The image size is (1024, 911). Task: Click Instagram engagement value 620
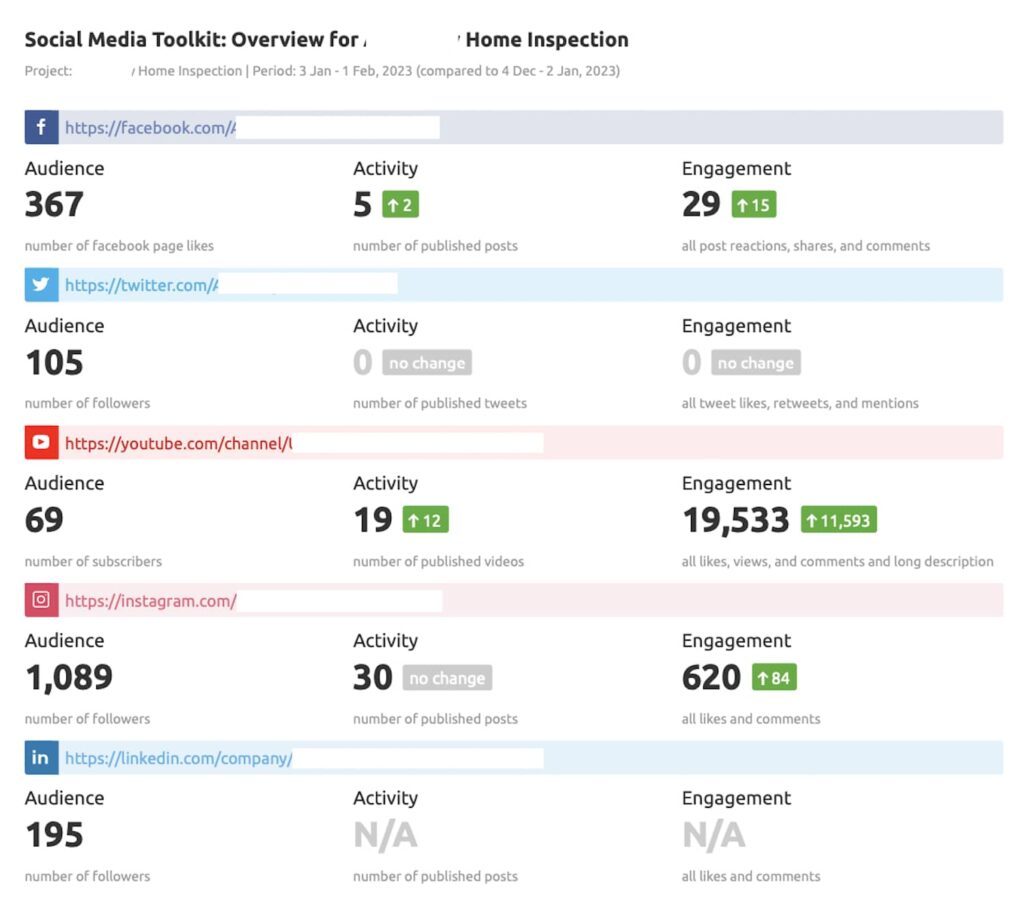click(x=711, y=677)
